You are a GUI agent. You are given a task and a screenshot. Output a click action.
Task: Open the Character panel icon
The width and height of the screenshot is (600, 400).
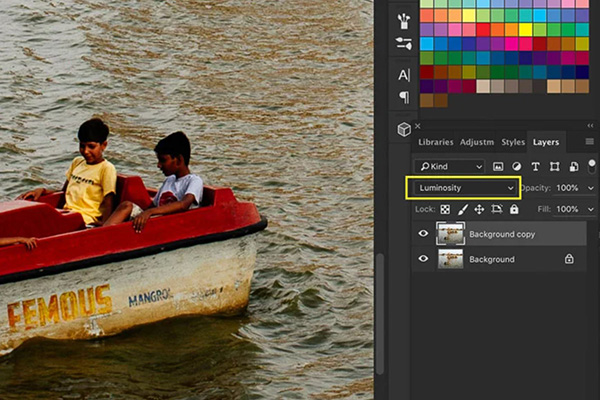[x=404, y=75]
